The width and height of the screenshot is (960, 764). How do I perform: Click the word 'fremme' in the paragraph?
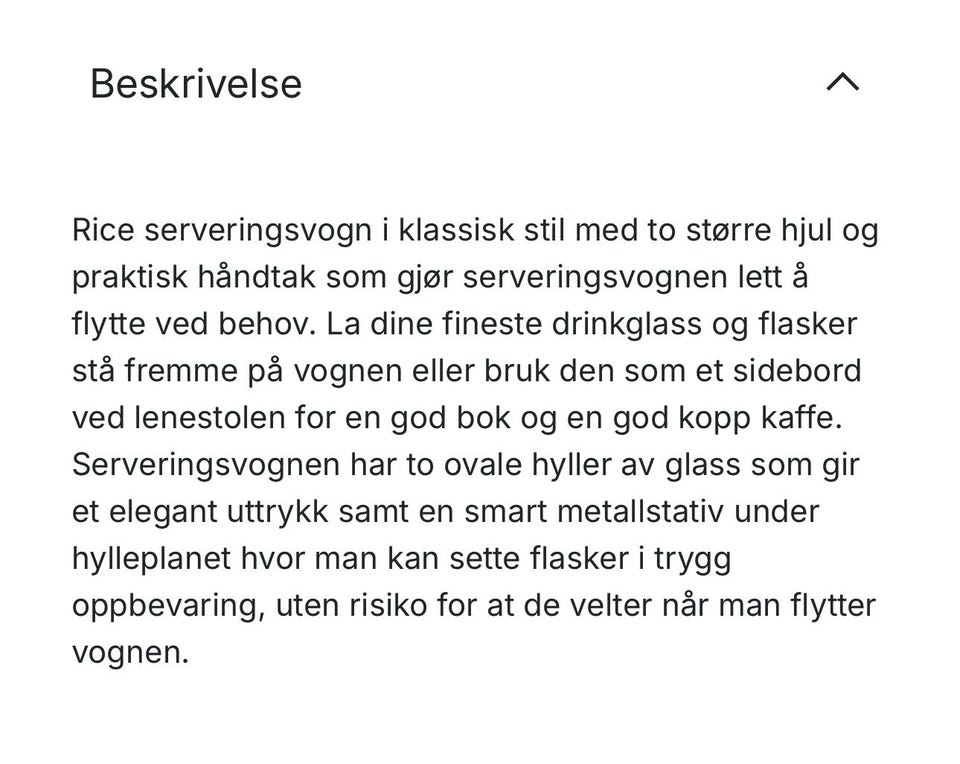(181, 371)
